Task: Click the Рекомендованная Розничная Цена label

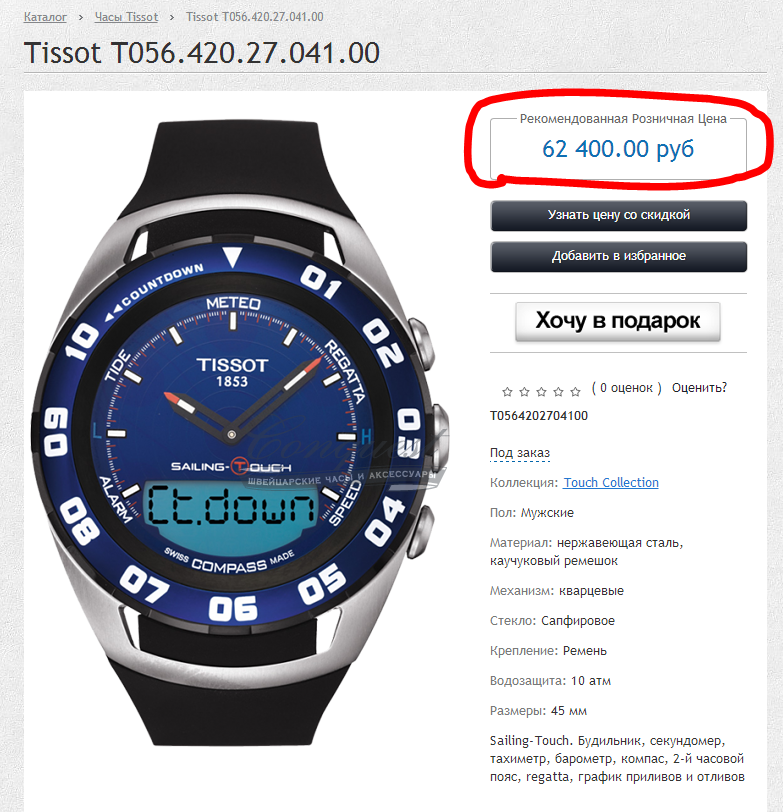Action: coord(623,119)
